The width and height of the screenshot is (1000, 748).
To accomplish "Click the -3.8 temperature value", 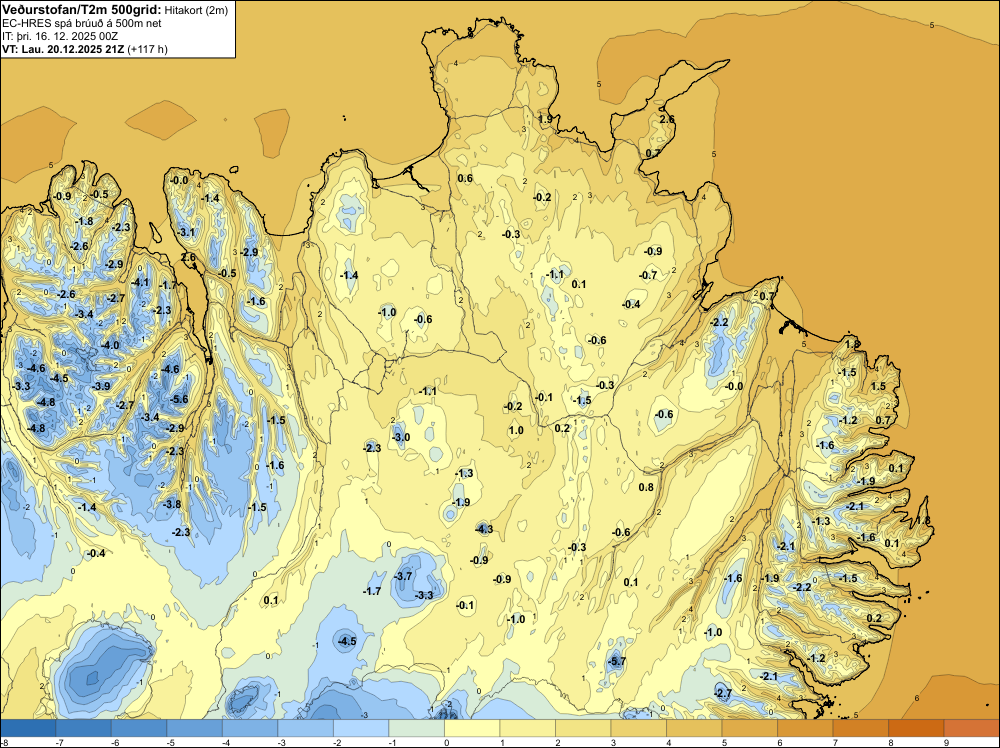I will [x=172, y=504].
